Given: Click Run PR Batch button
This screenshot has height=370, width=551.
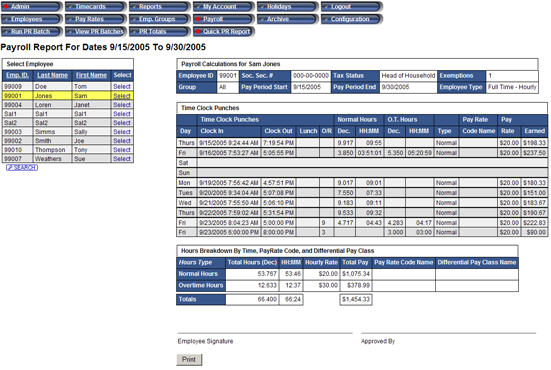Looking at the screenshot, I should tap(31, 32).
